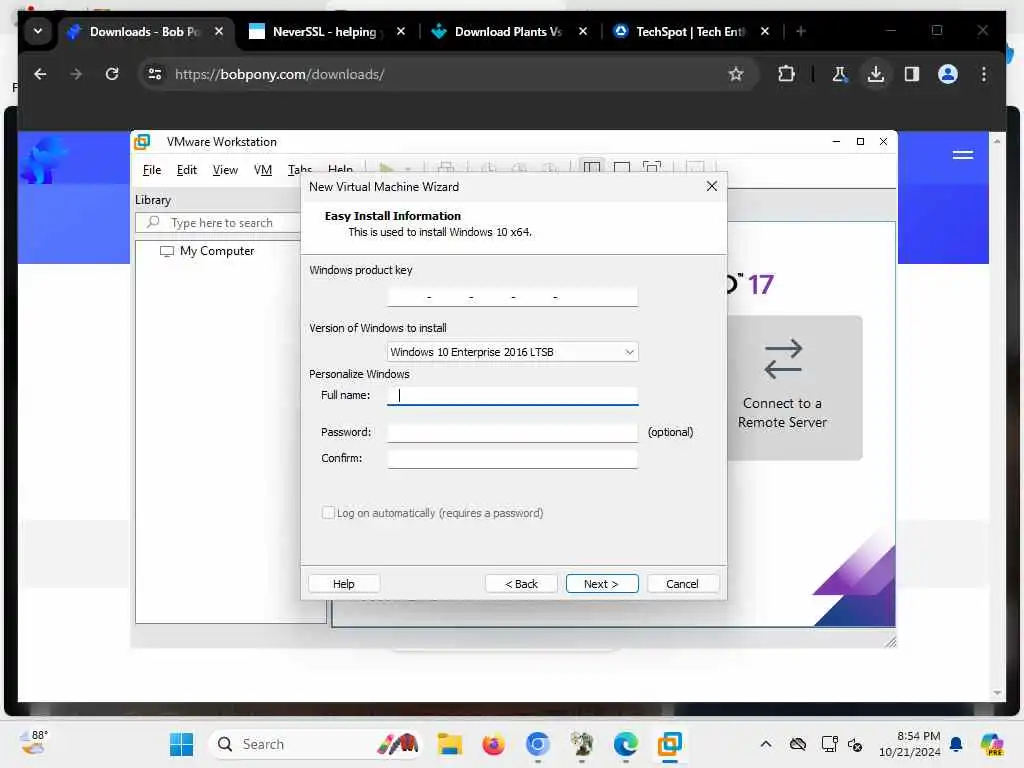This screenshot has width=1024, height=768.
Task: Open the Copilot preview icon in taskbar
Action: pyautogui.click(x=991, y=744)
